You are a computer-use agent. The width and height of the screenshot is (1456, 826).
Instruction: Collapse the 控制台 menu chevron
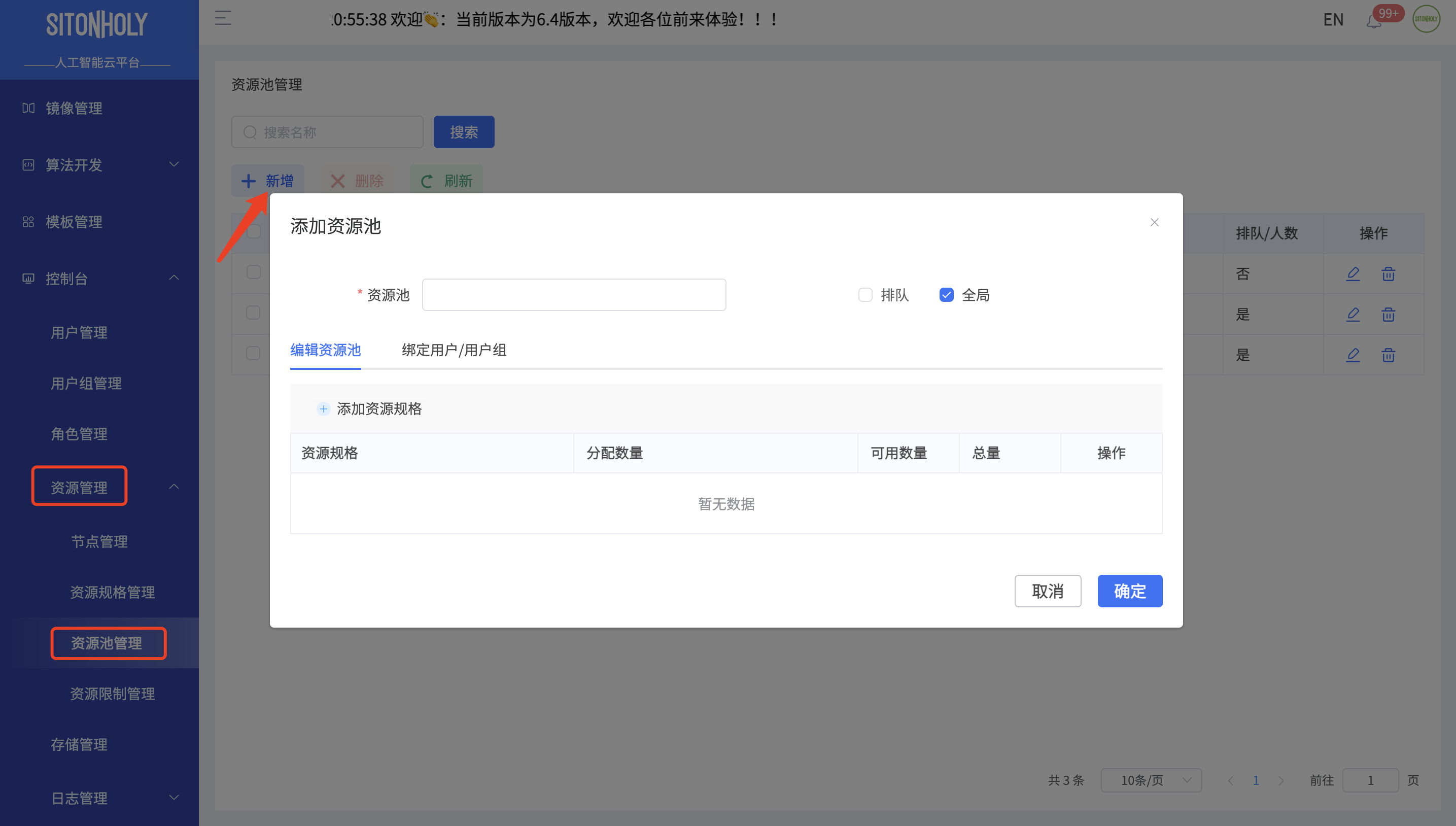point(174,278)
